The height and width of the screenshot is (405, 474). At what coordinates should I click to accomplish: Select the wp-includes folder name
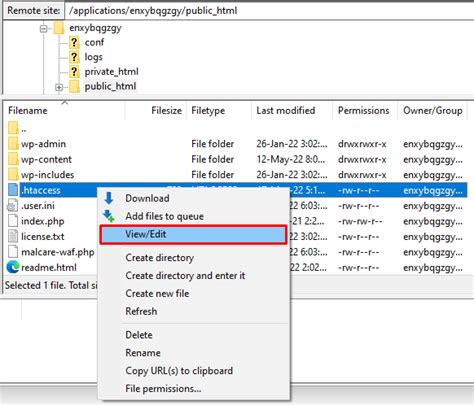coord(48,174)
